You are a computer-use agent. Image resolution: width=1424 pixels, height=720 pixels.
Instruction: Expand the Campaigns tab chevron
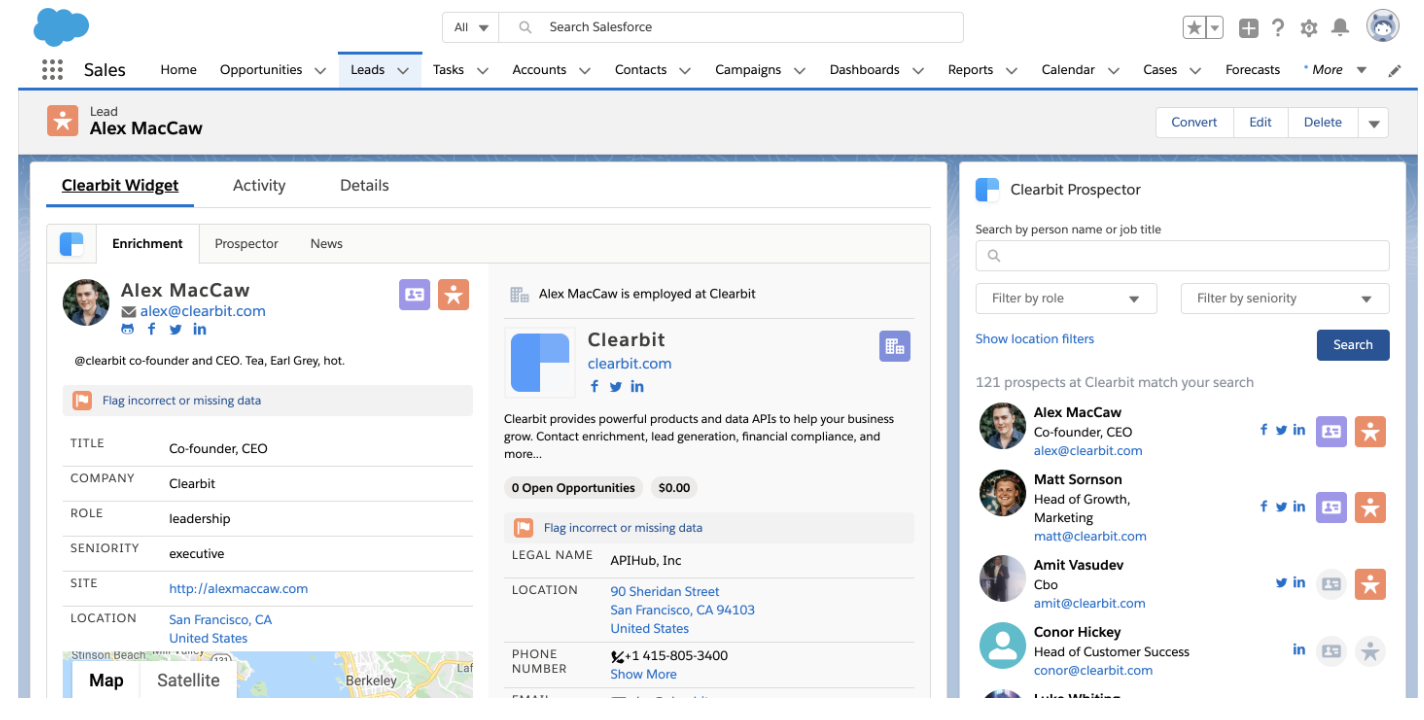click(x=799, y=70)
